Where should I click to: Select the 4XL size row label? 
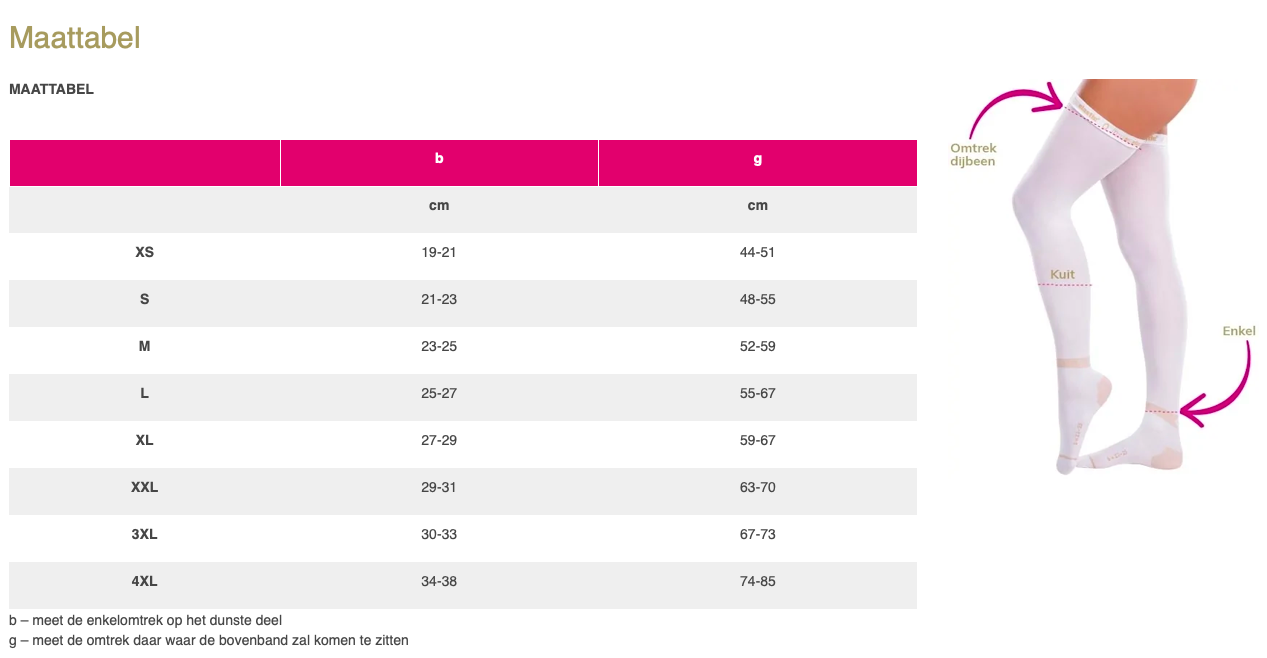point(144,582)
